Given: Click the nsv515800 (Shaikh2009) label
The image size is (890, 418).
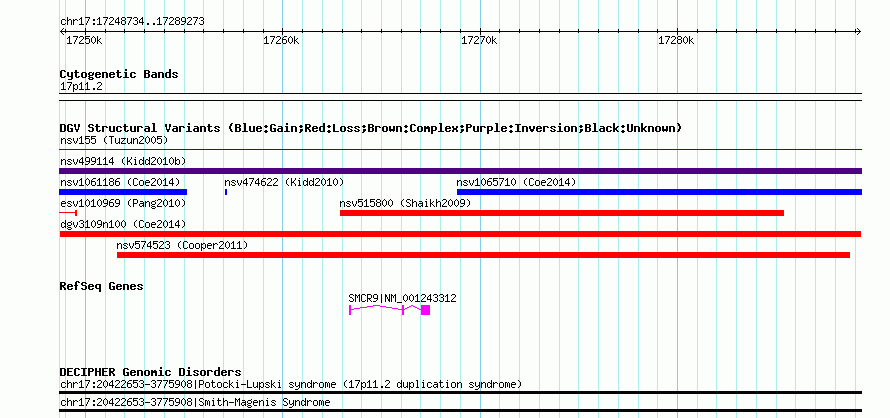Looking at the screenshot, I should pos(405,203).
